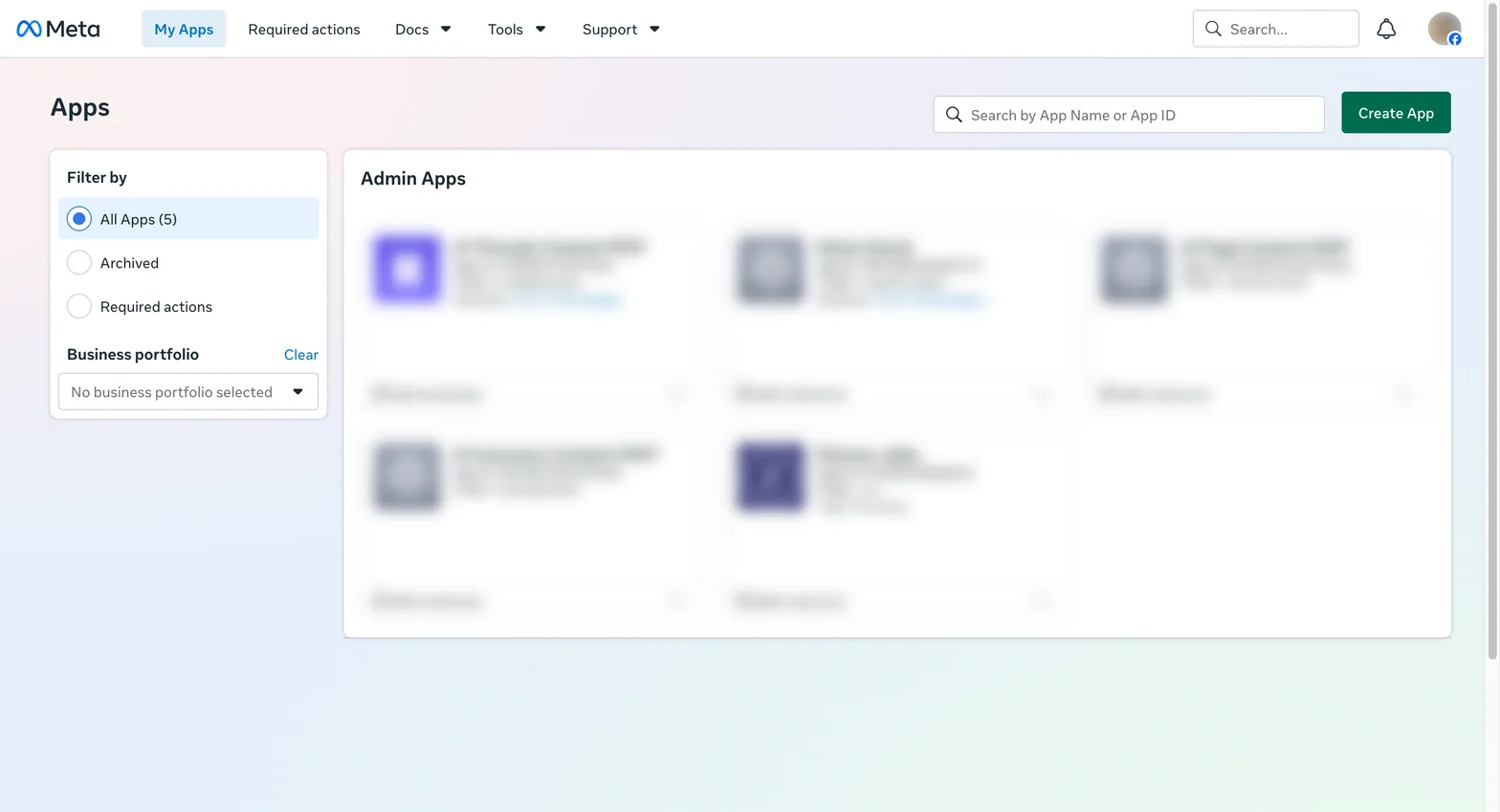Open the business portfolio dropdown
The width and height of the screenshot is (1500, 812).
188,392
